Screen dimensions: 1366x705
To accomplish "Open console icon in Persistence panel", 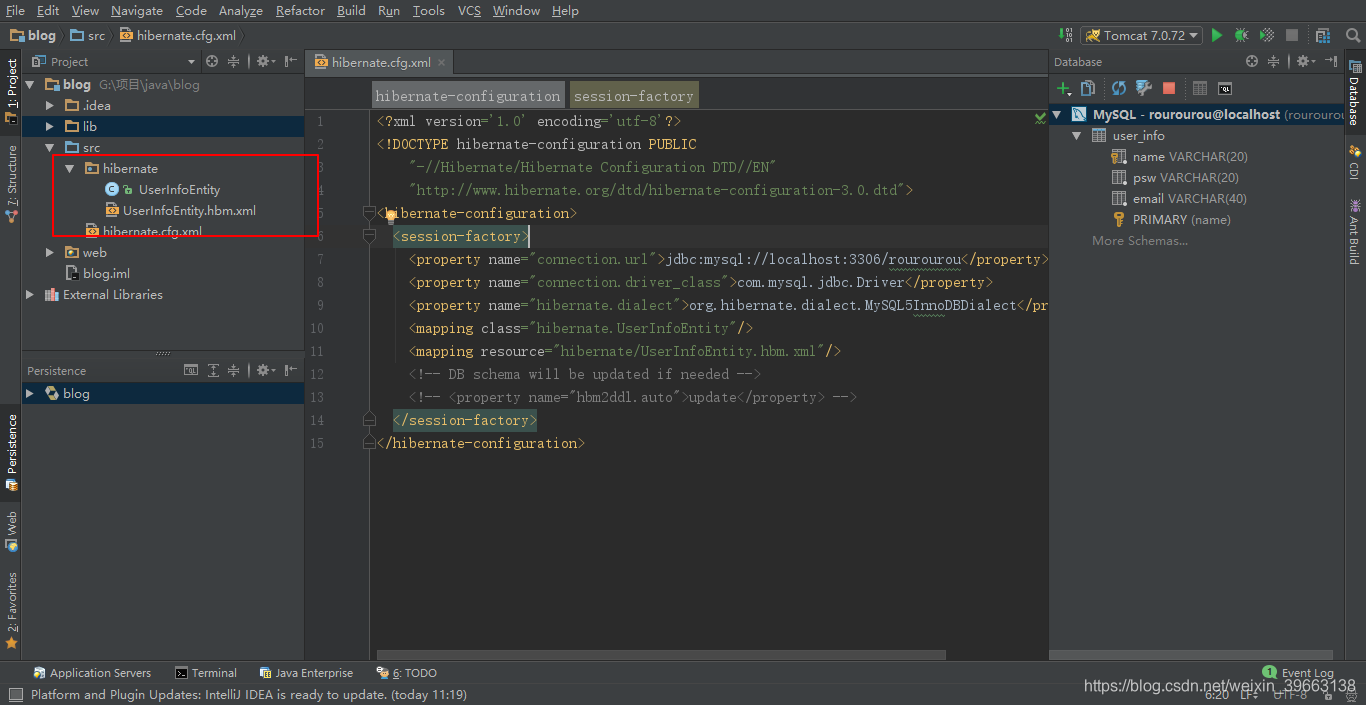I will point(191,370).
